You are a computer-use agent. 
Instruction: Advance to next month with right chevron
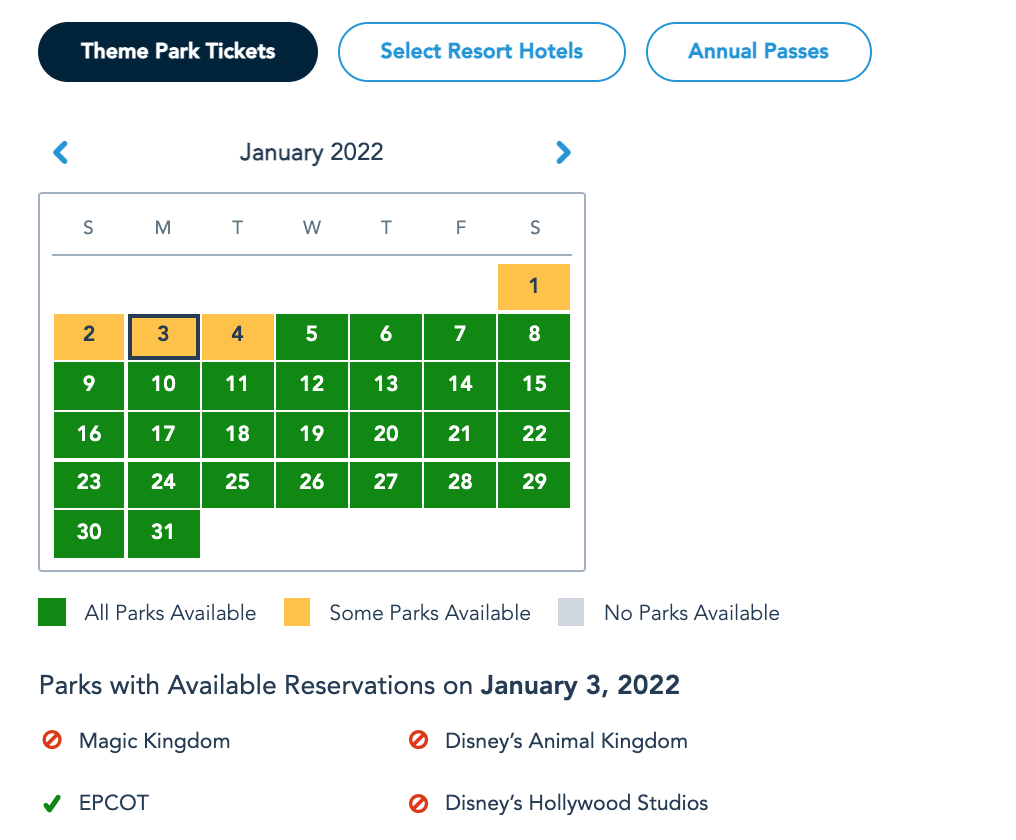(x=563, y=152)
